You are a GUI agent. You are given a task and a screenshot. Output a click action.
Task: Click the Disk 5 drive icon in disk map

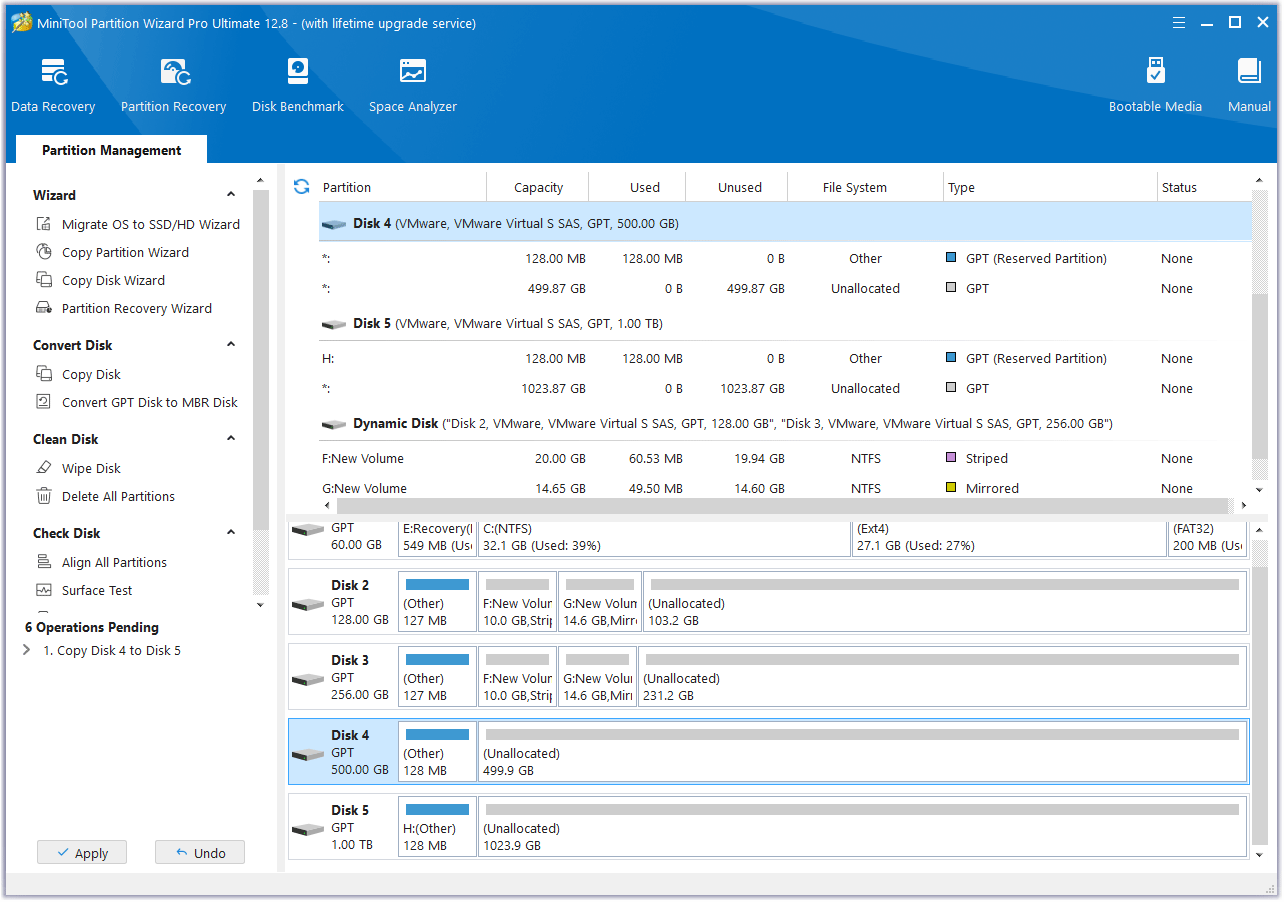308,829
